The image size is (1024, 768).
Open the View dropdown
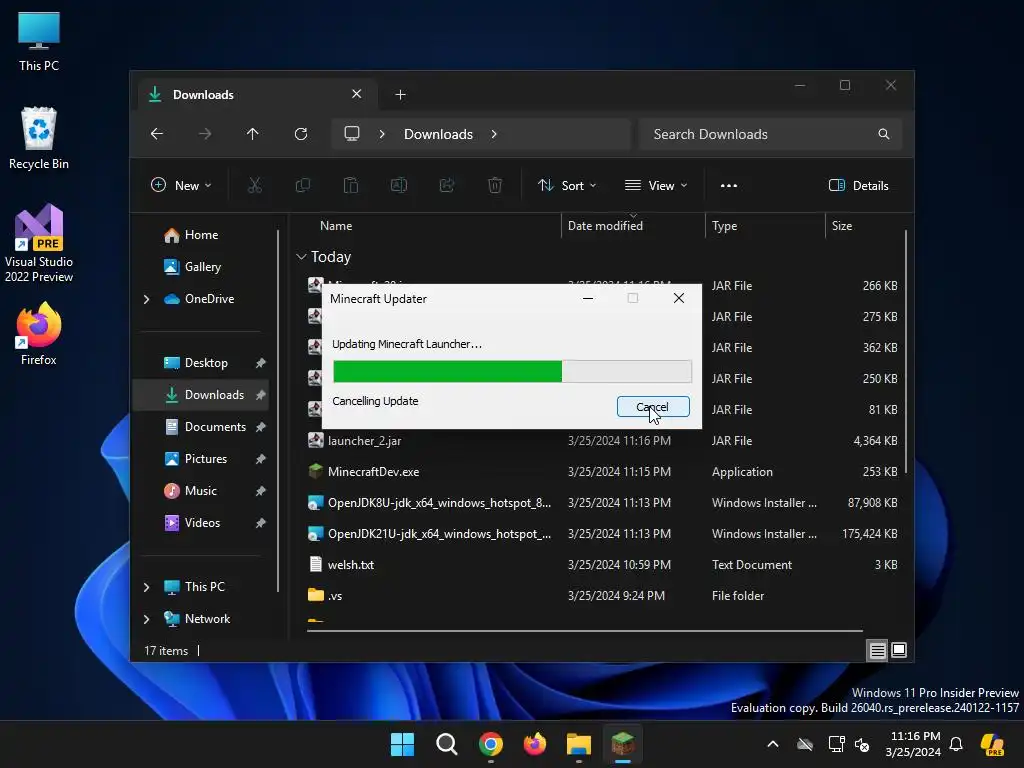pos(656,185)
